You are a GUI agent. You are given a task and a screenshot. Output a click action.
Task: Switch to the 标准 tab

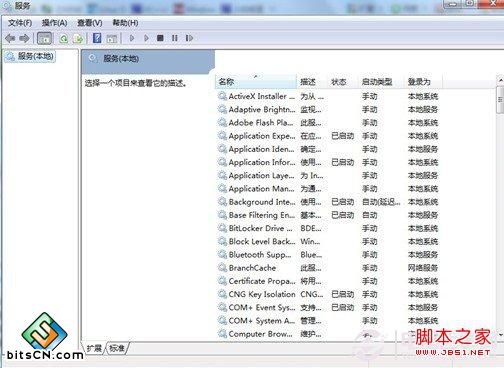117,348
